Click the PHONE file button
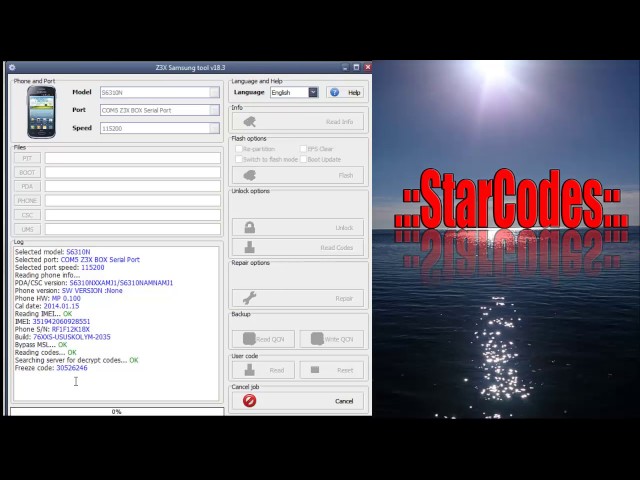 click(x=27, y=200)
